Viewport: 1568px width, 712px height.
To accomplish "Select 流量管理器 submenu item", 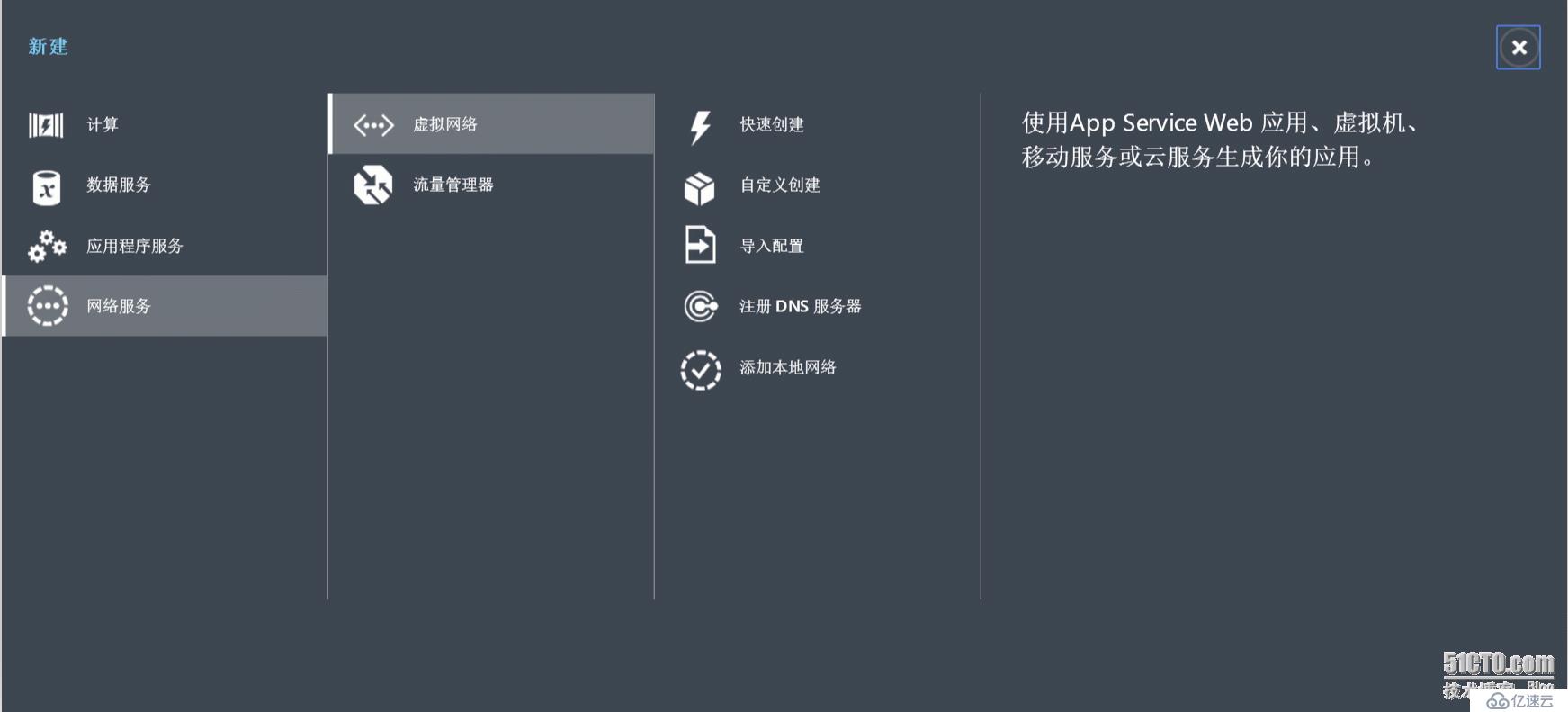I will 491,185.
